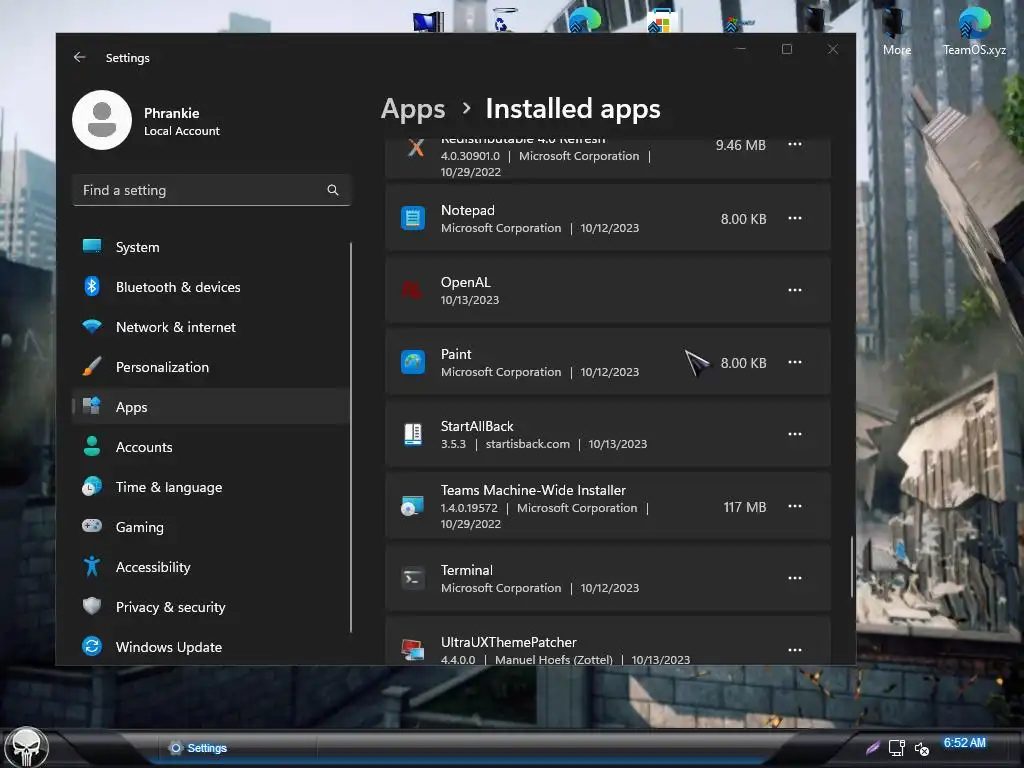Click the Apps breadcrumb link

(413, 109)
